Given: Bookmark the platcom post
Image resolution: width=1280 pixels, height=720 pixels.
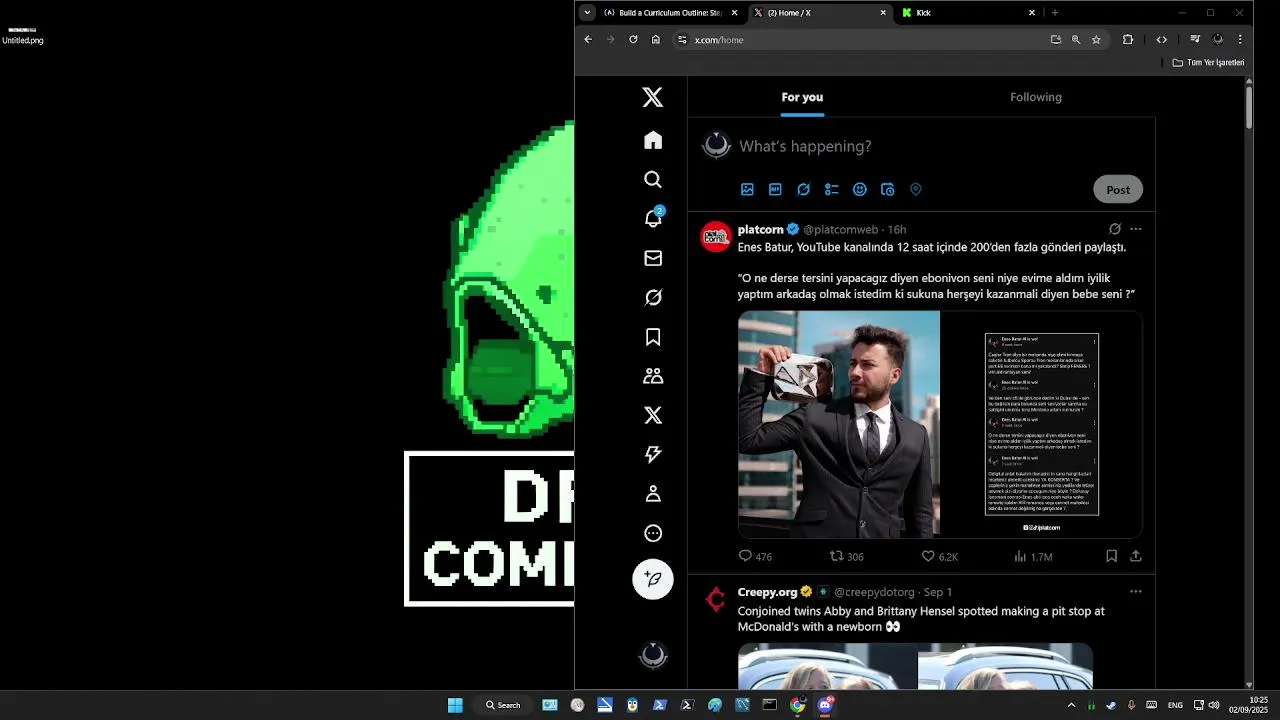Looking at the screenshot, I should 1111,556.
